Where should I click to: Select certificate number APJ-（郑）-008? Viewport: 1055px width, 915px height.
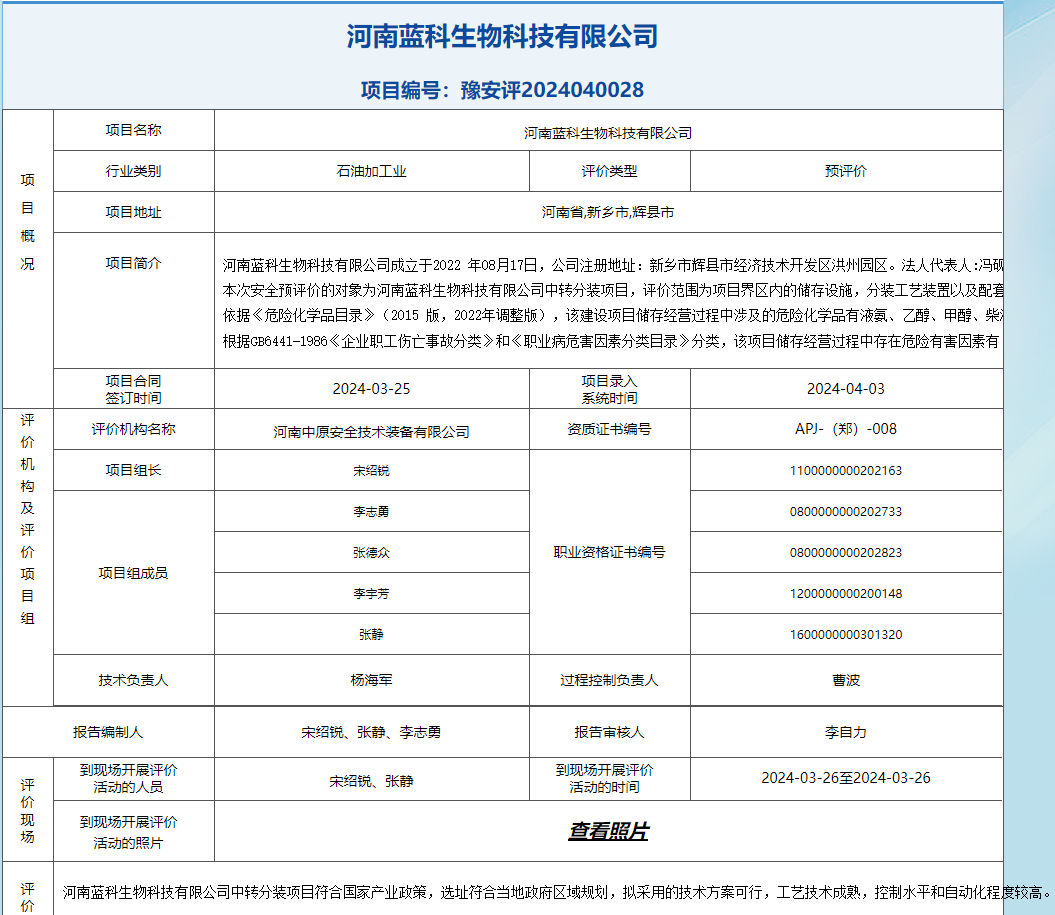[x=846, y=429]
